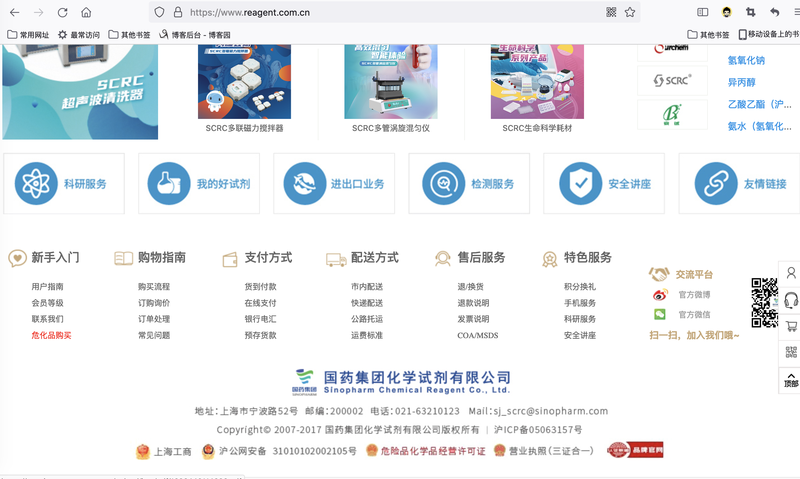Image resolution: width=800 pixels, height=479 pixels.
Task: Open the 危险品化学品经营许可证 link
Action: (x=426, y=451)
